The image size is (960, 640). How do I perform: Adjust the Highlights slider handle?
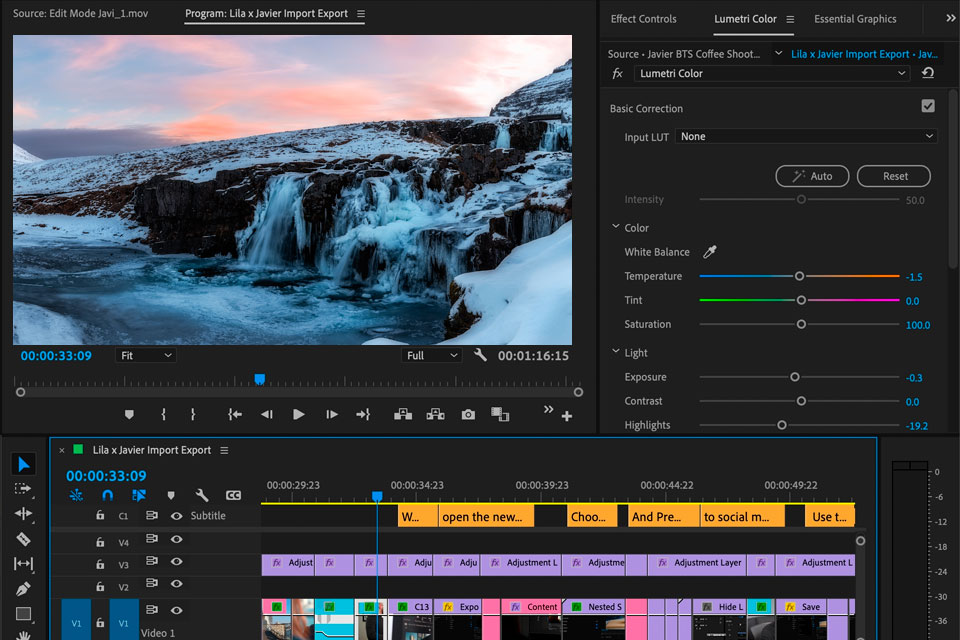(782, 425)
